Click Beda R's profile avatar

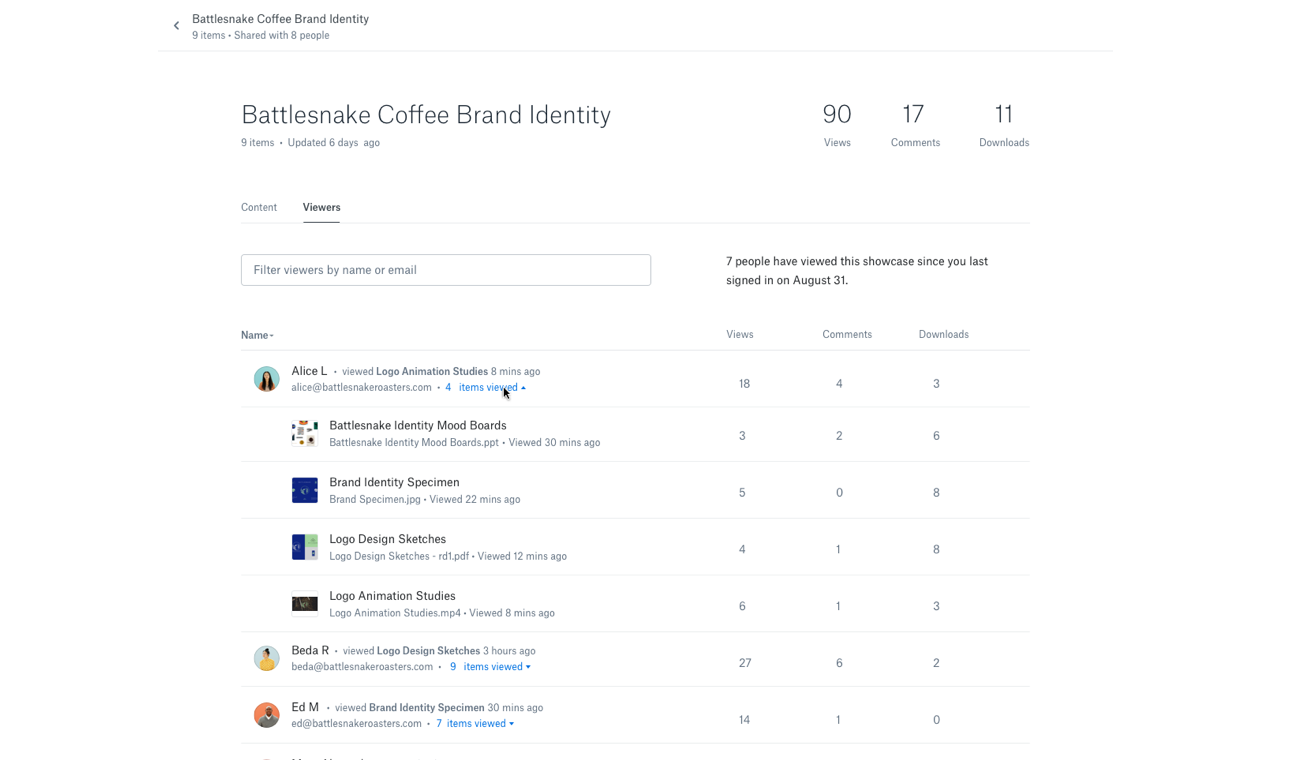coord(266,658)
